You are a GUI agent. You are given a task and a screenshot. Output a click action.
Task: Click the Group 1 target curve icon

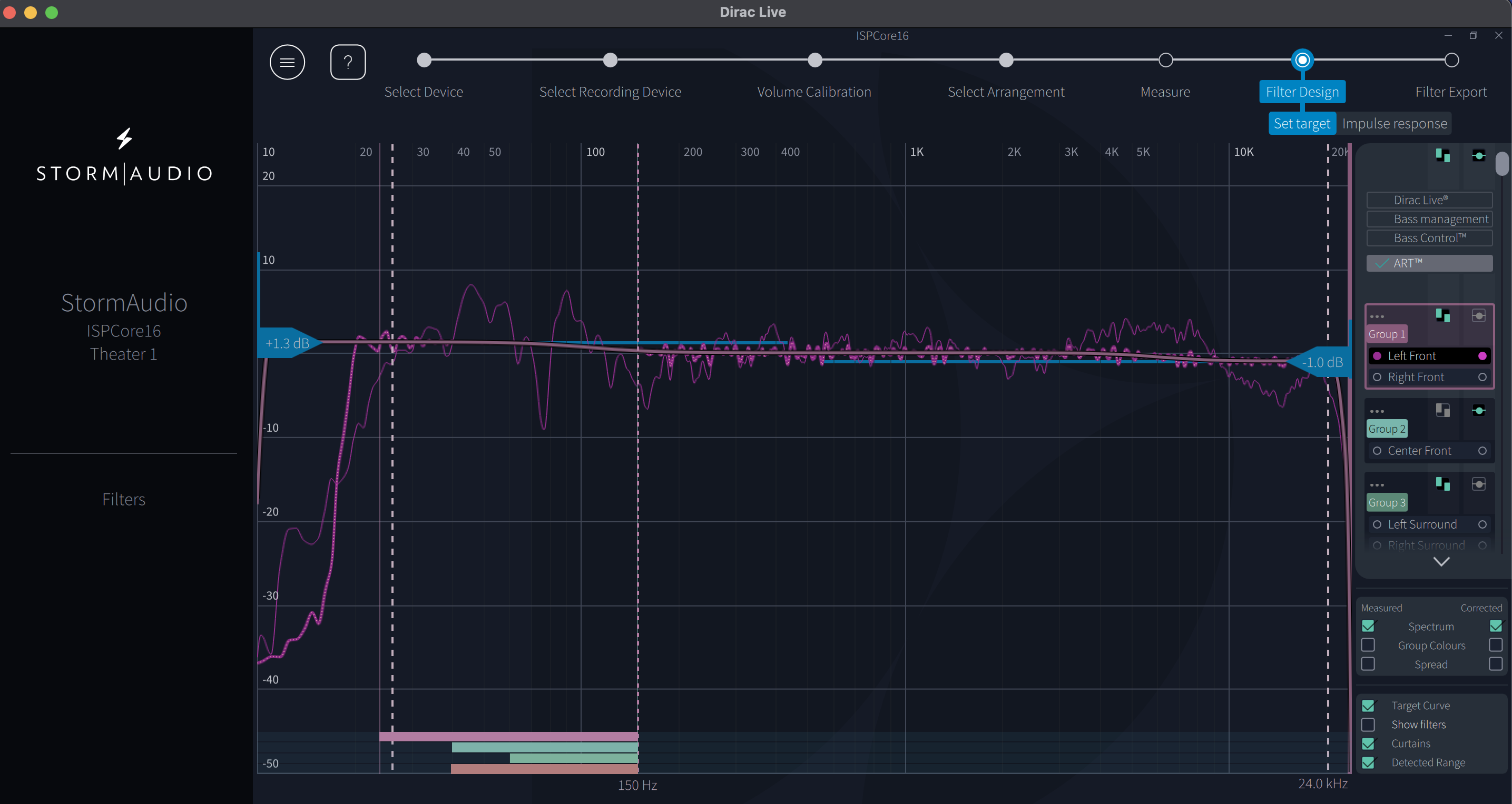click(1443, 315)
